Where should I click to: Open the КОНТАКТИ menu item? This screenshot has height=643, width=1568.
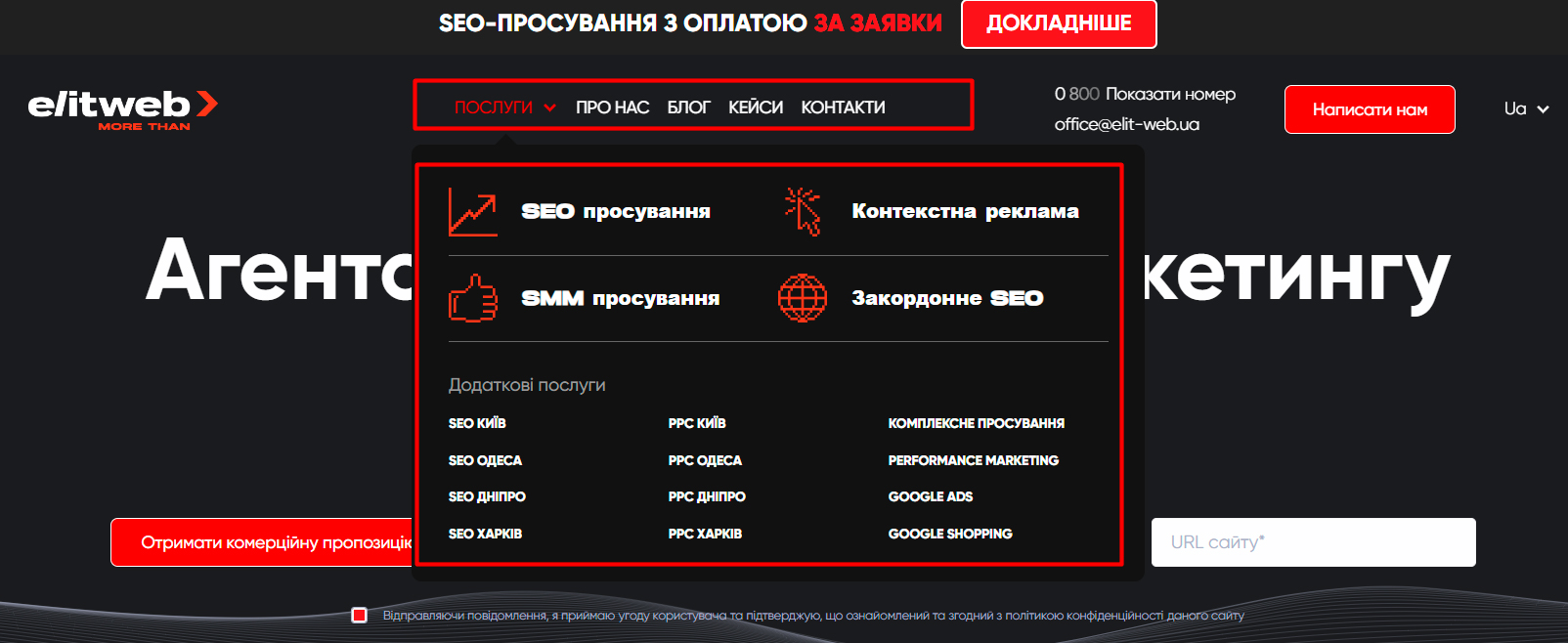843,107
